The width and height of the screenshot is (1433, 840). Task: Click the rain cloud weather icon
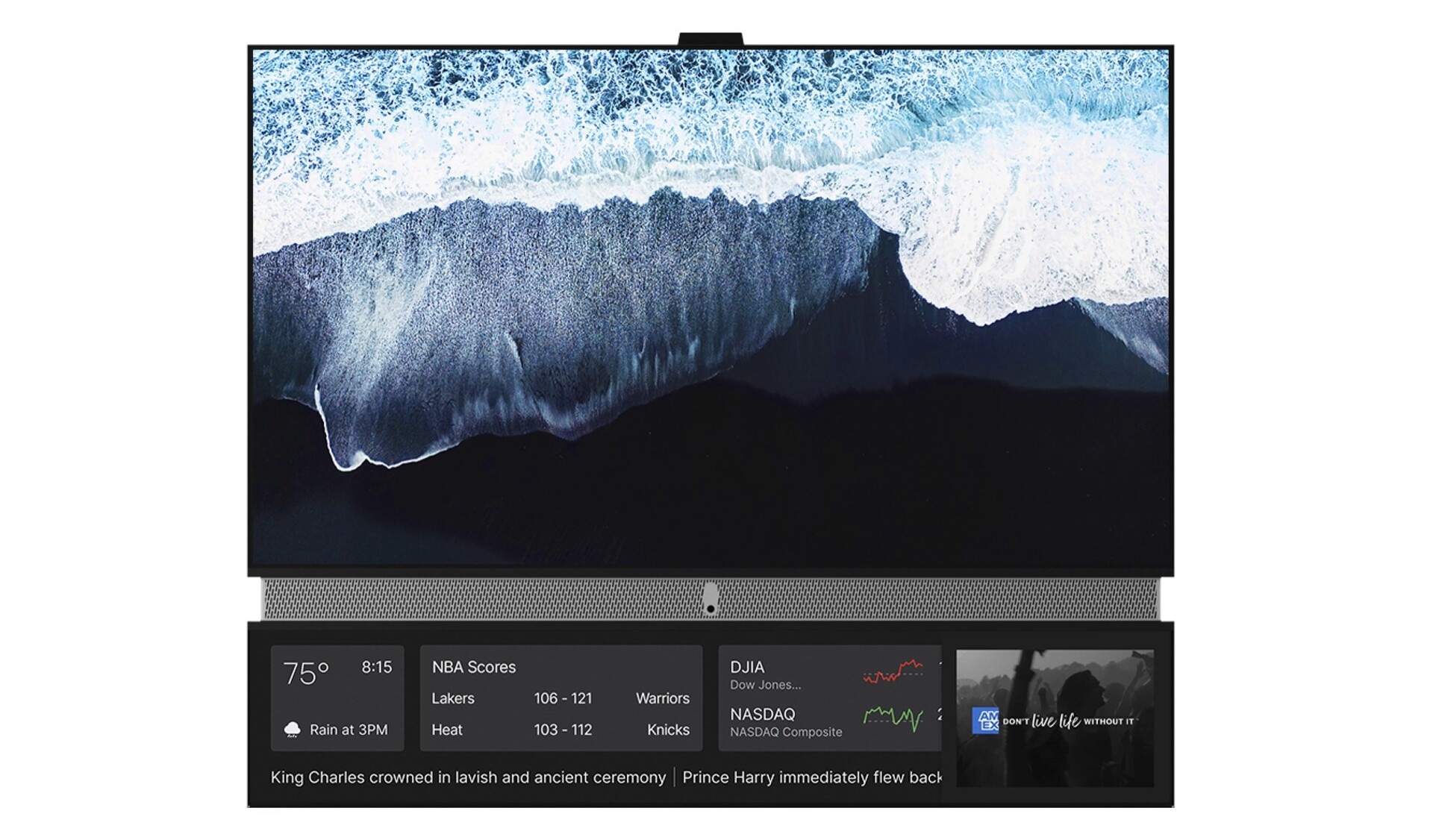click(293, 730)
